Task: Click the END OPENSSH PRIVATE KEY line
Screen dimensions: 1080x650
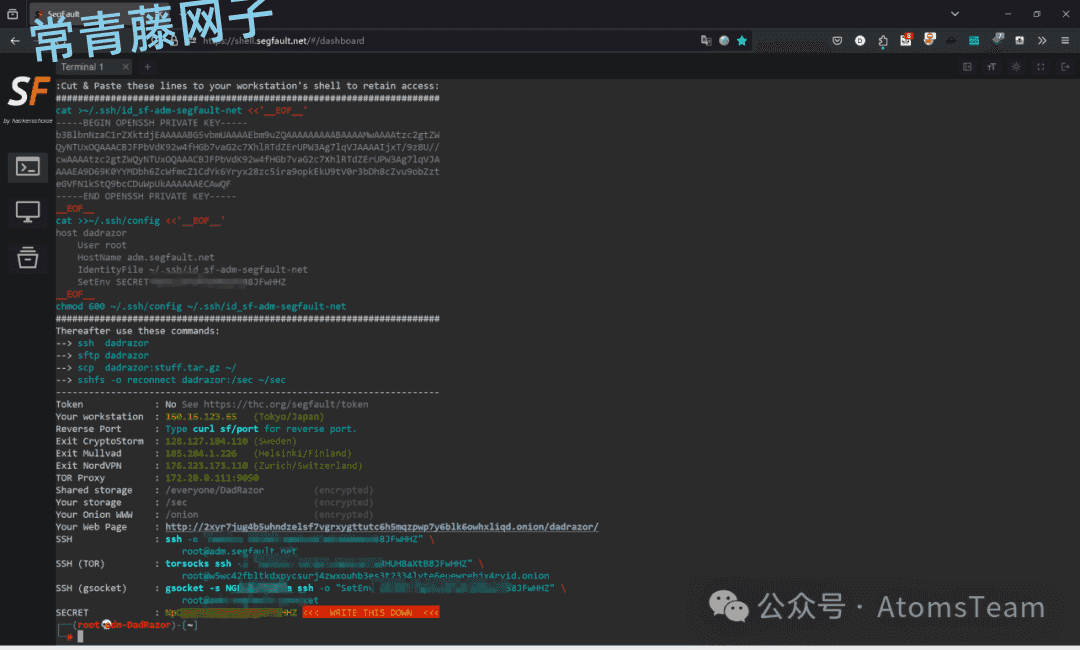Action: click(146, 196)
